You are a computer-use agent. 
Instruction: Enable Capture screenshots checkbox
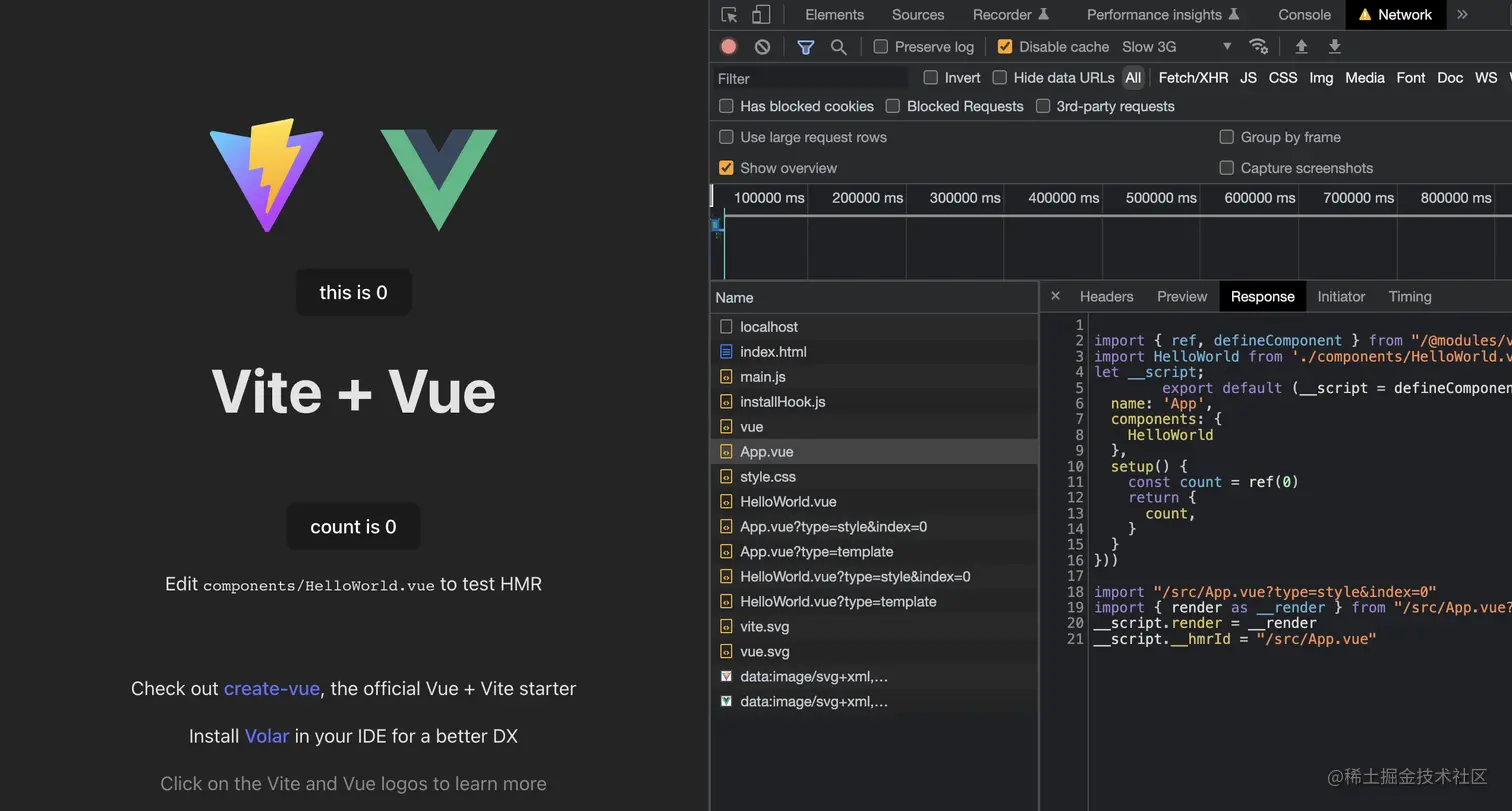pos(1227,168)
